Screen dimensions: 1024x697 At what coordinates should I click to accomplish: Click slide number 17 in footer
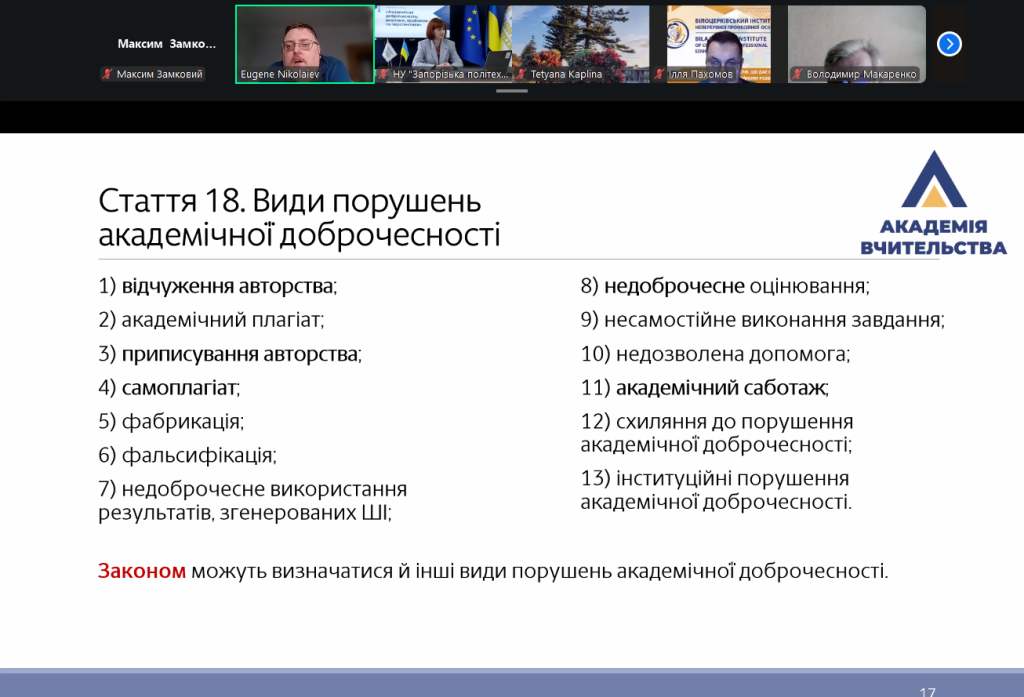[927, 690]
